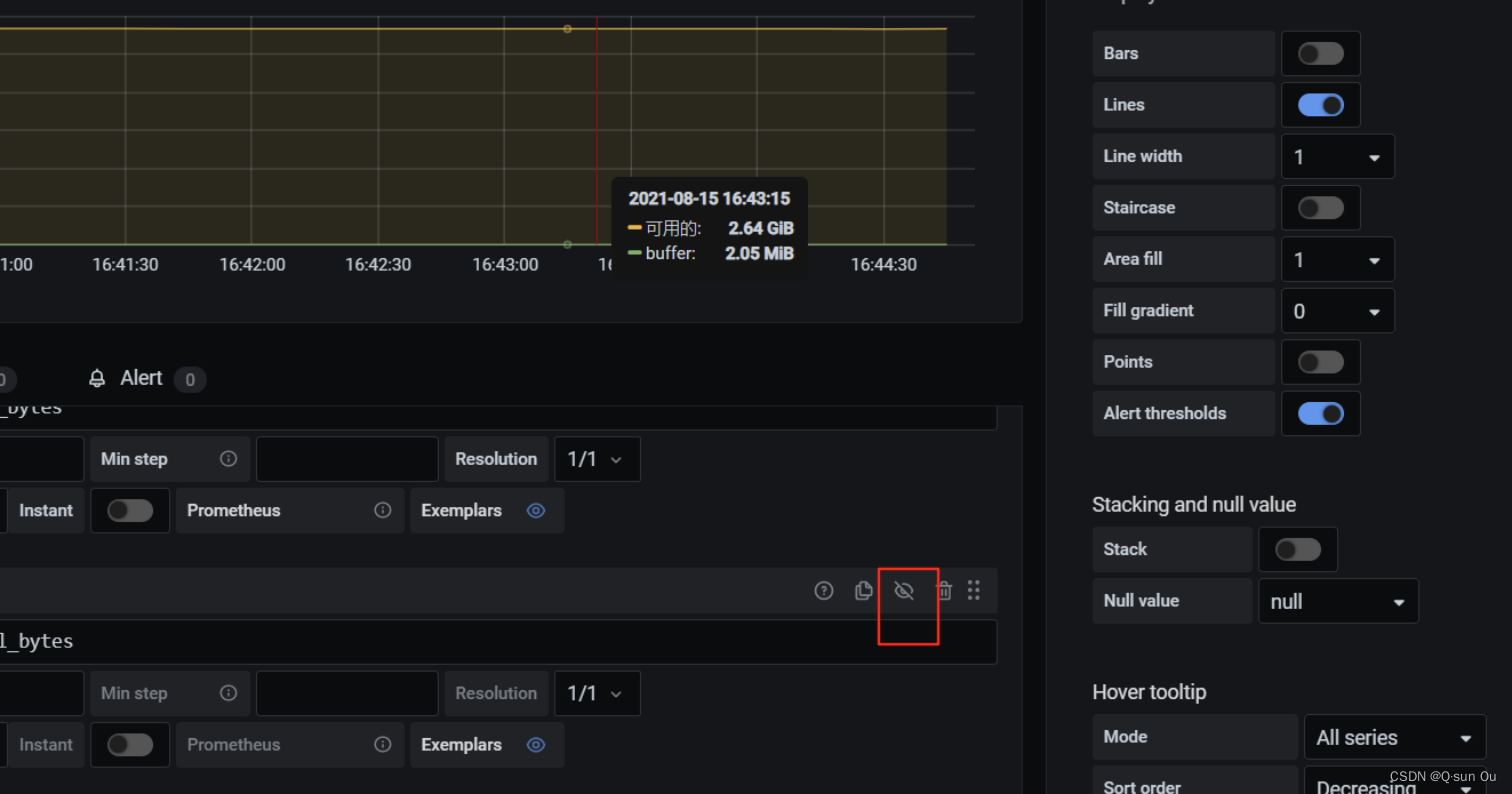Click the query help icon
This screenshot has width=1512, height=794.
(823, 590)
